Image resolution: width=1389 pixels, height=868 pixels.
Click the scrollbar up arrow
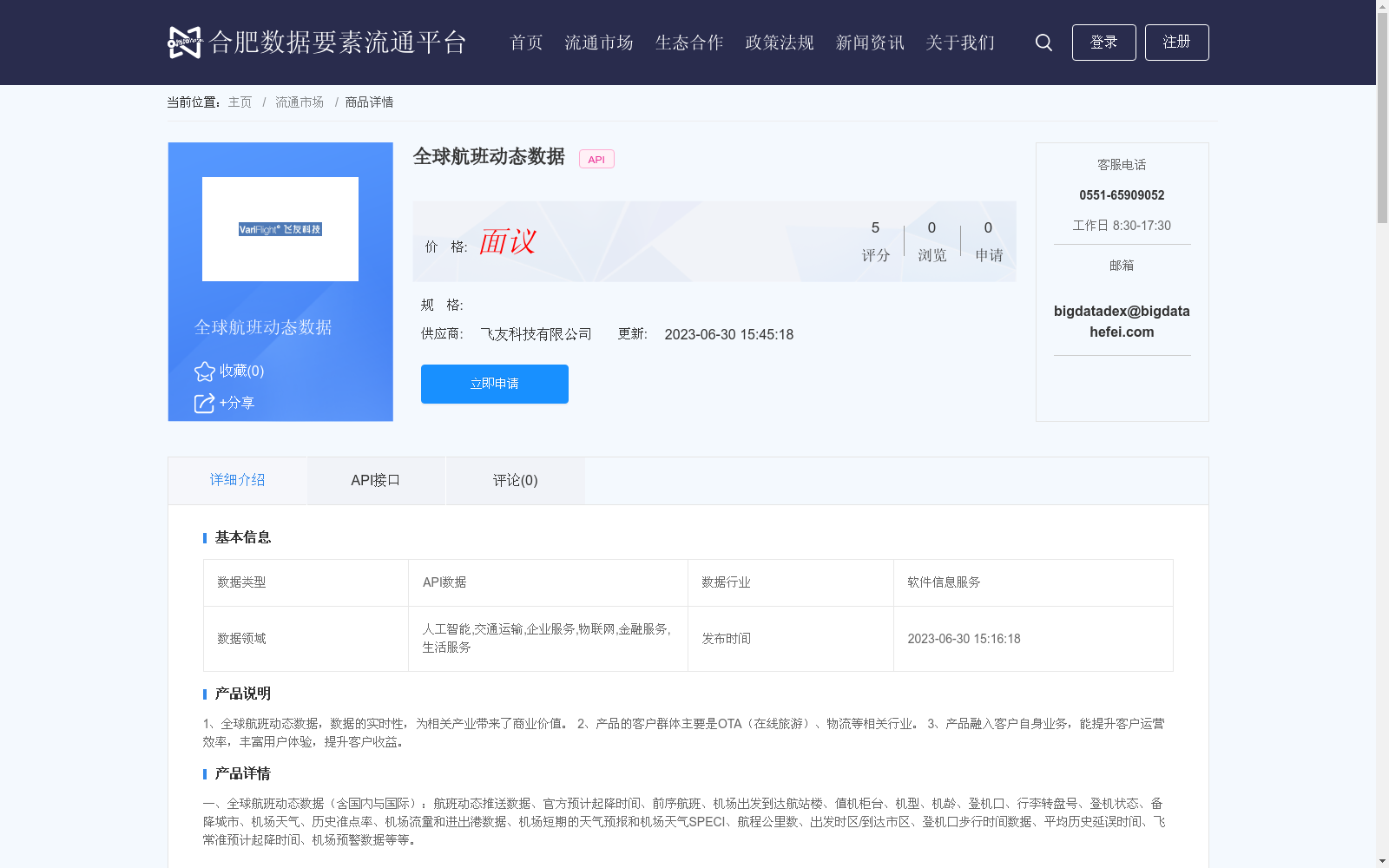tap(1382, 6)
